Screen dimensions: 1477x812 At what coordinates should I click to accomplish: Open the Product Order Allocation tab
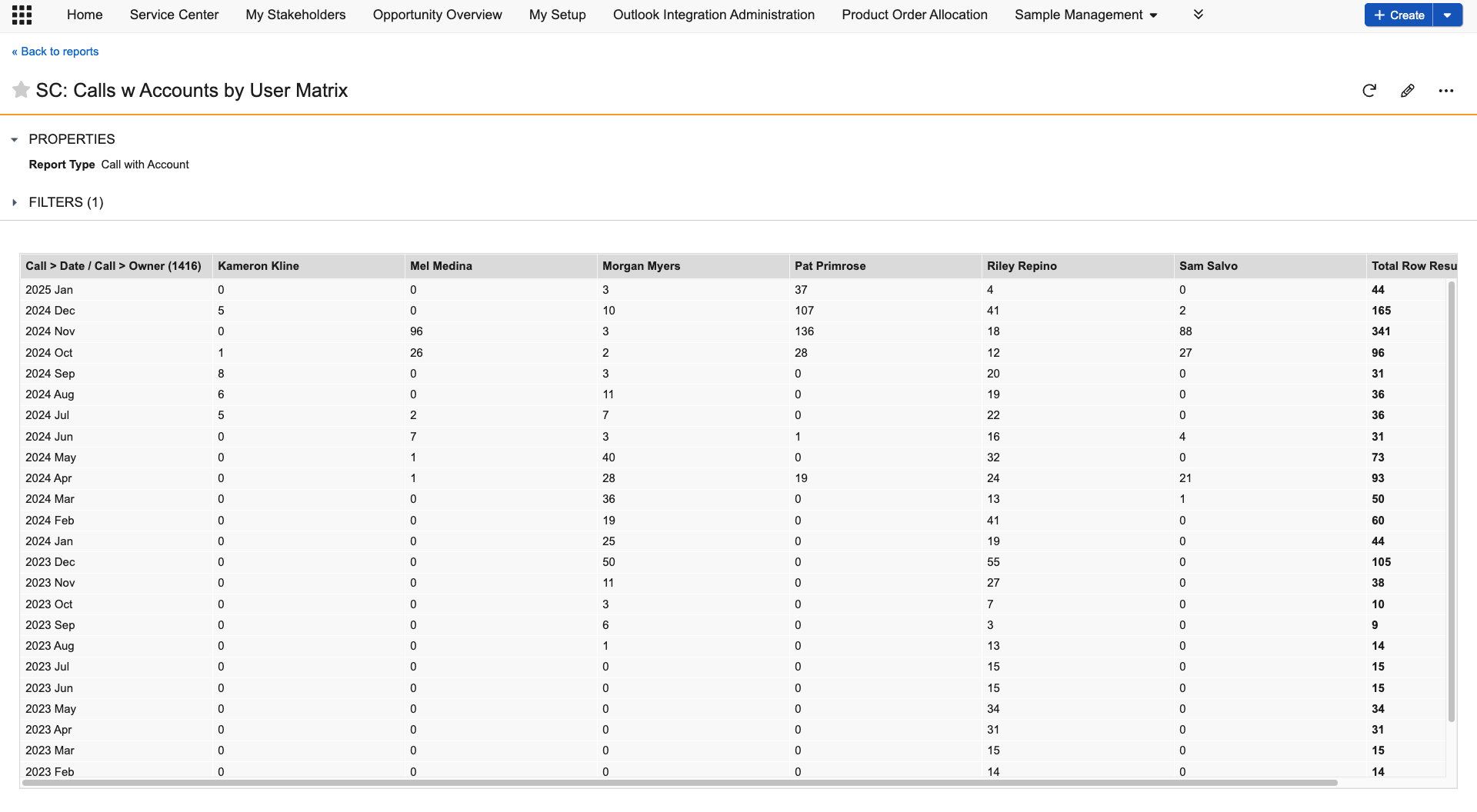tap(914, 15)
